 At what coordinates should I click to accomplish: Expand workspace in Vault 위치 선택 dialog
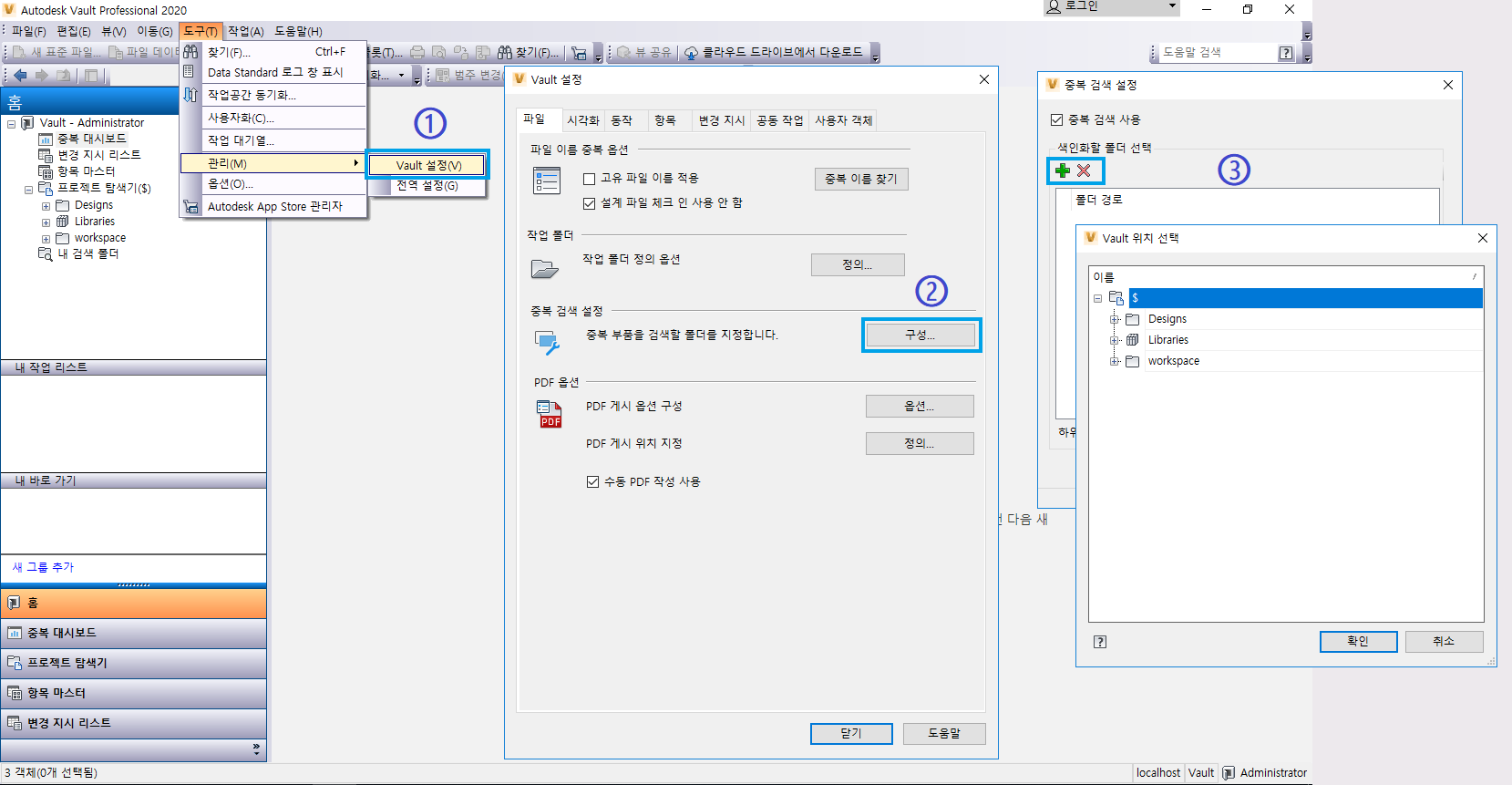(x=1115, y=361)
